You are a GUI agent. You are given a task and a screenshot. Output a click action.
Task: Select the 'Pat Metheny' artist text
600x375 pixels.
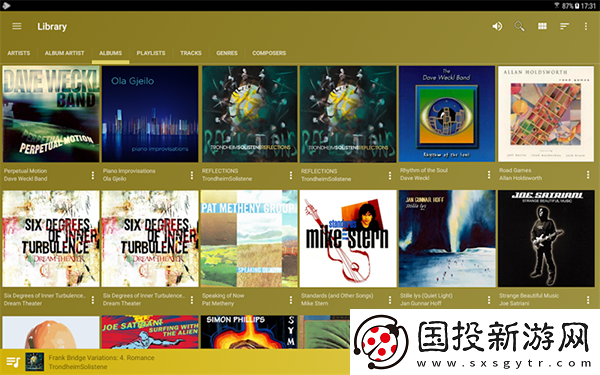(x=218, y=303)
